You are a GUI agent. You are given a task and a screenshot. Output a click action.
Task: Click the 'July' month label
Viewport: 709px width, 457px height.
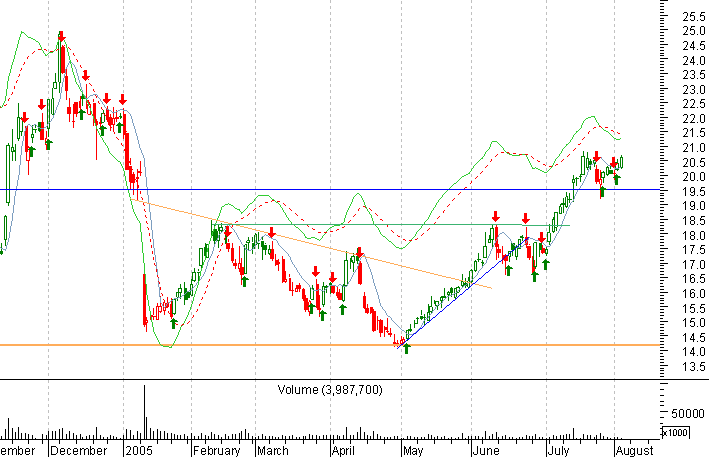coord(558,451)
